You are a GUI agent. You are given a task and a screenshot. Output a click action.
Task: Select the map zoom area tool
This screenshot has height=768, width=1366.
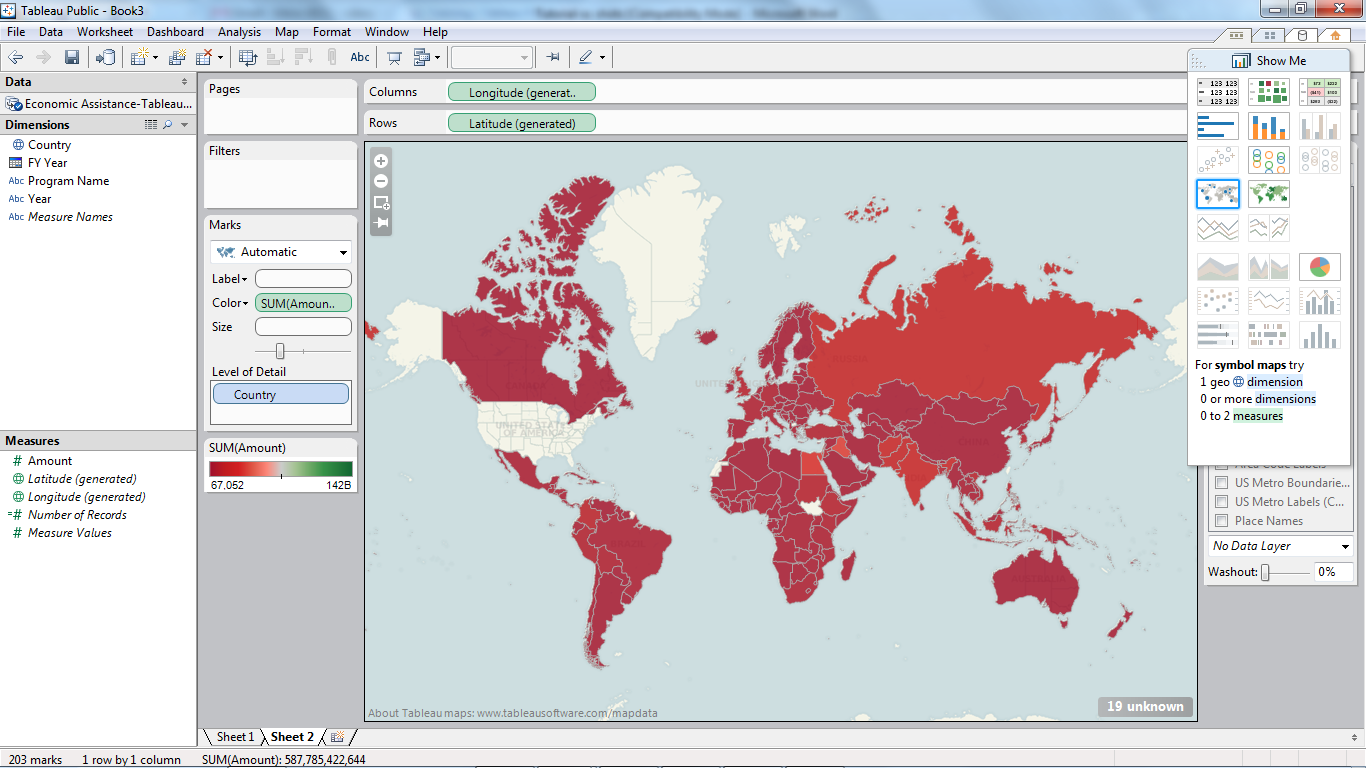coord(381,202)
